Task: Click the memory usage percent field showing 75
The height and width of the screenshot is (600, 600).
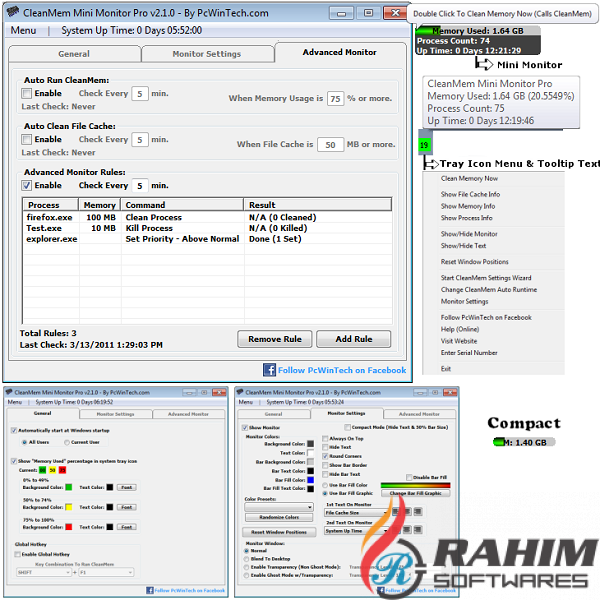Action: tap(336, 99)
